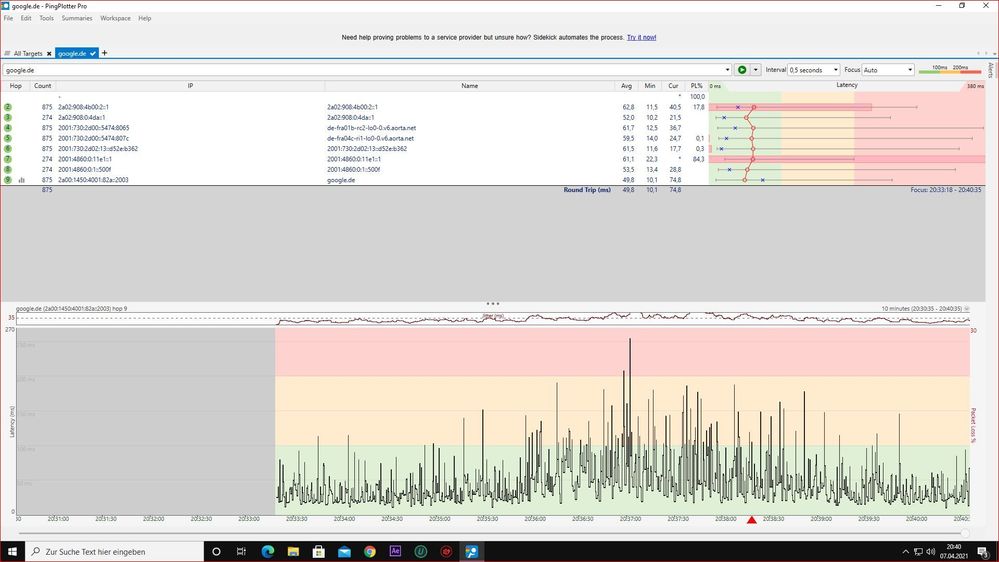Click the PL% column header
999x562 pixels.
pos(696,86)
